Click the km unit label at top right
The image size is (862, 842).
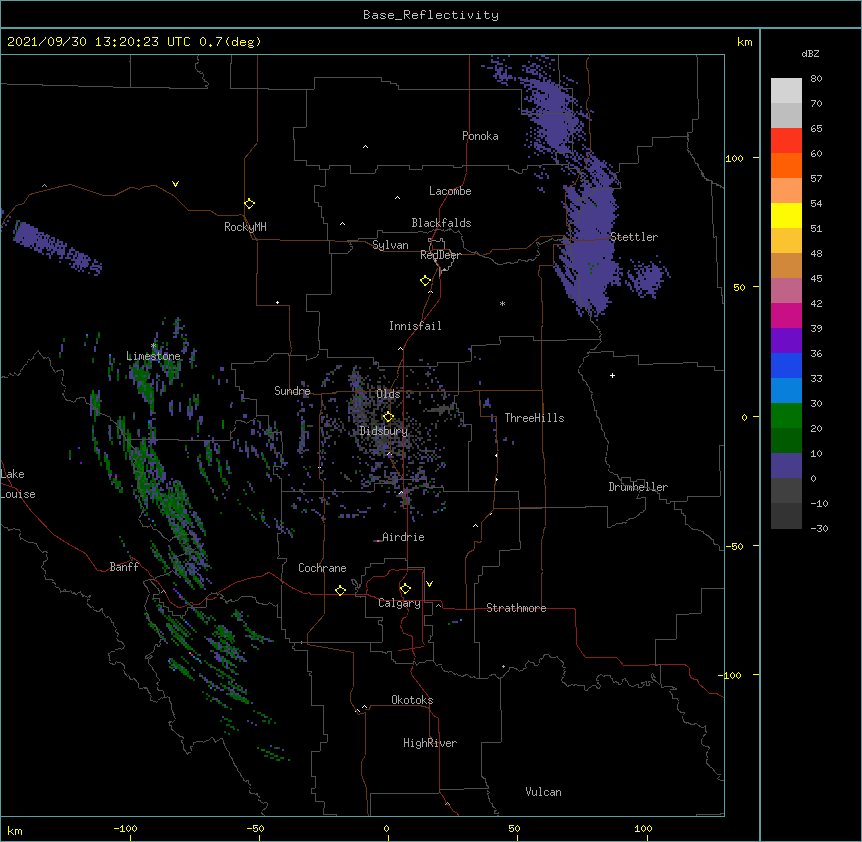[x=744, y=42]
